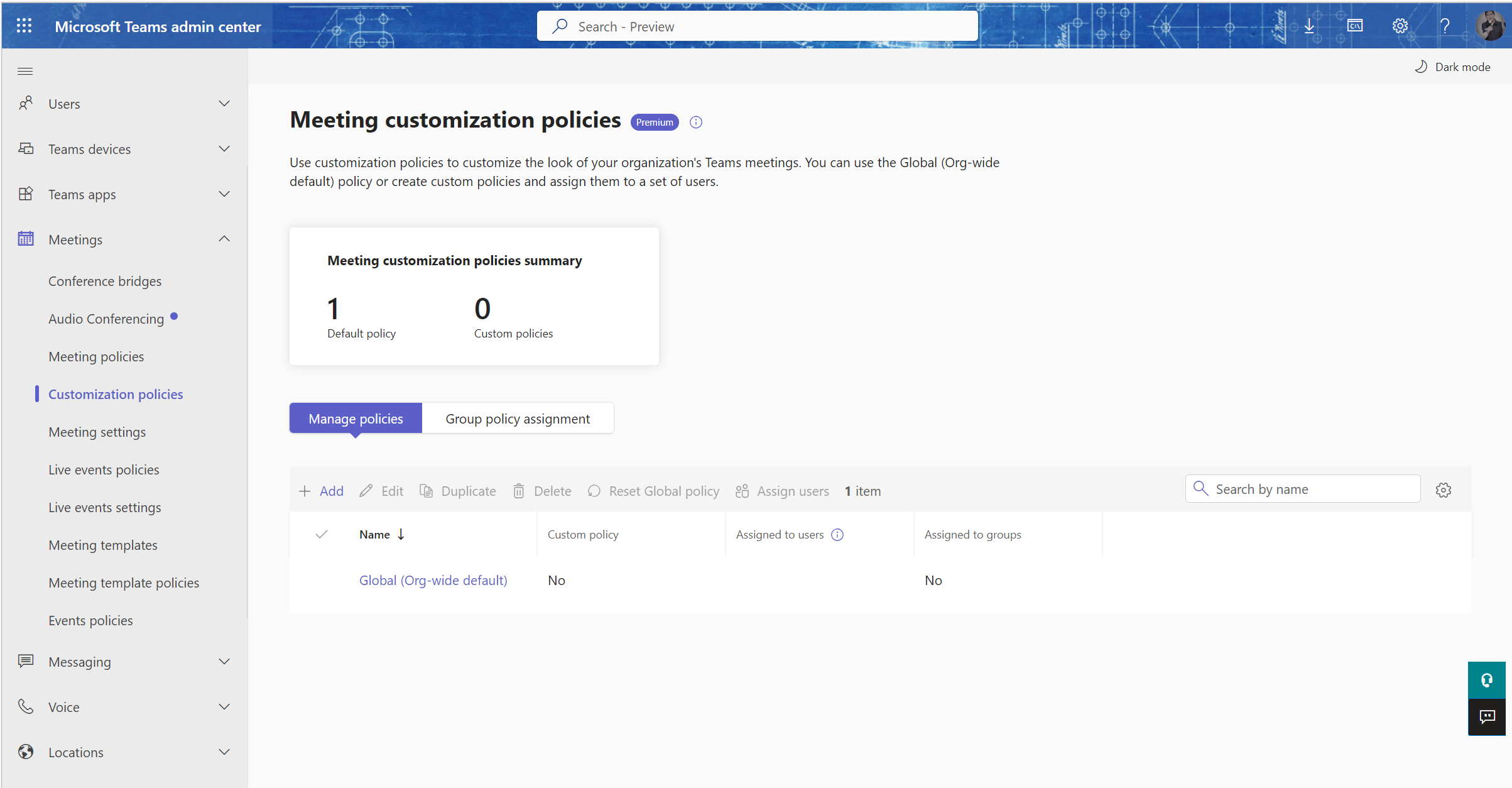This screenshot has height=788, width=1512.
Task: Open the Cloud Shell icon in header
Action: tap(1355, 26)
